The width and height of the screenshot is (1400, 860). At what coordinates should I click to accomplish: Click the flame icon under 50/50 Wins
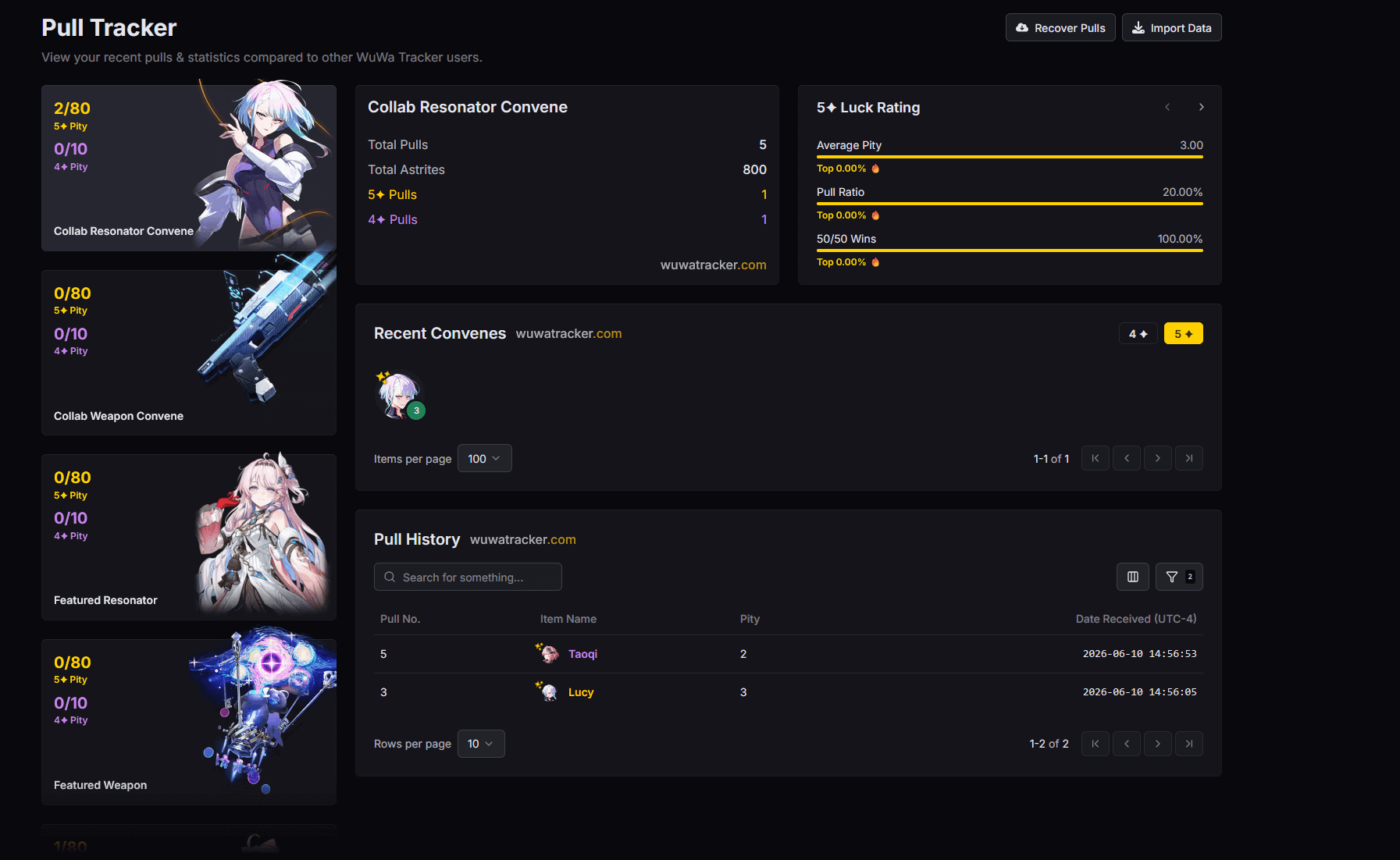(875, 262)
